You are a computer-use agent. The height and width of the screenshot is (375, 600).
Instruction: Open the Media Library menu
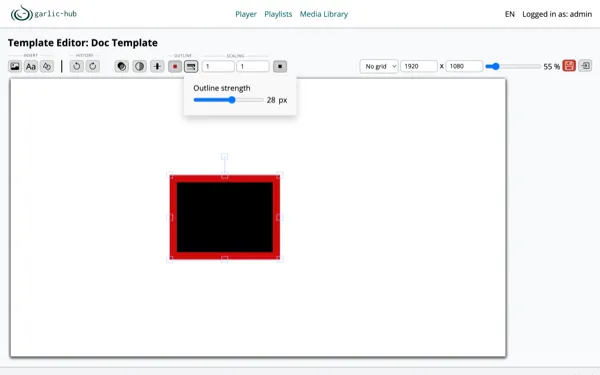click(x=324, y=14)
